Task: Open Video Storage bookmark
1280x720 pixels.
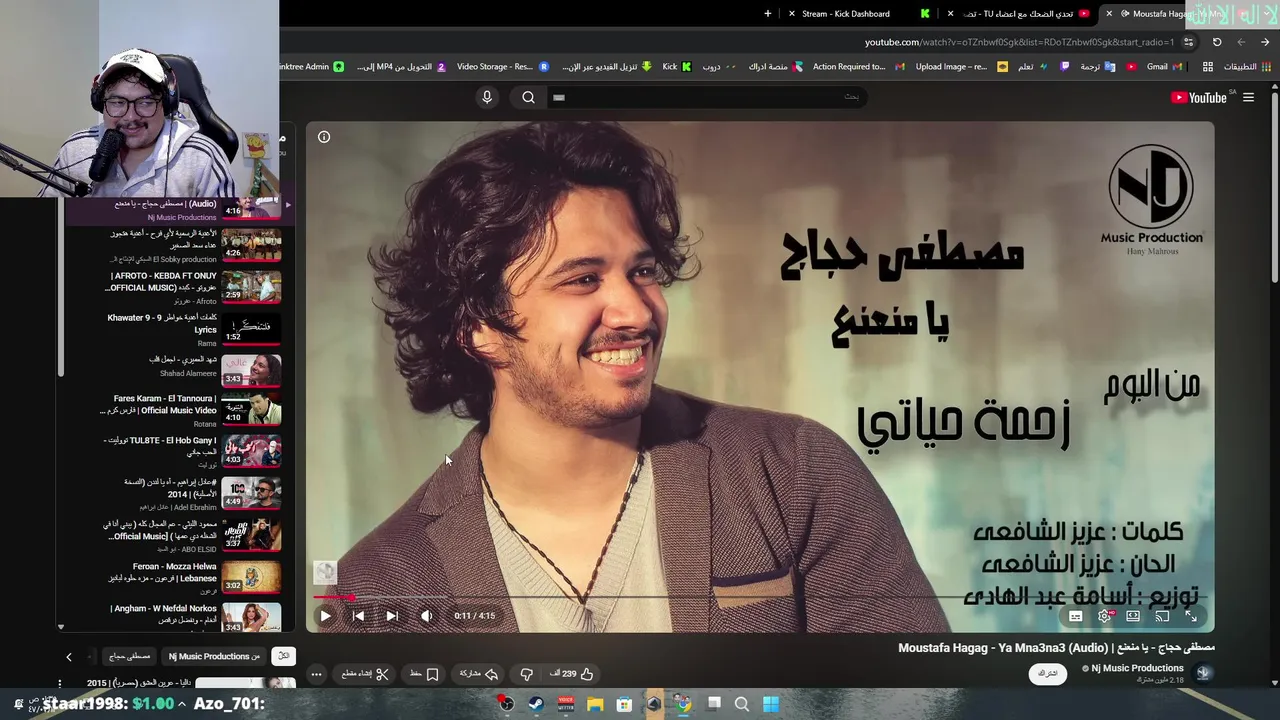Action: coord(503,67)
